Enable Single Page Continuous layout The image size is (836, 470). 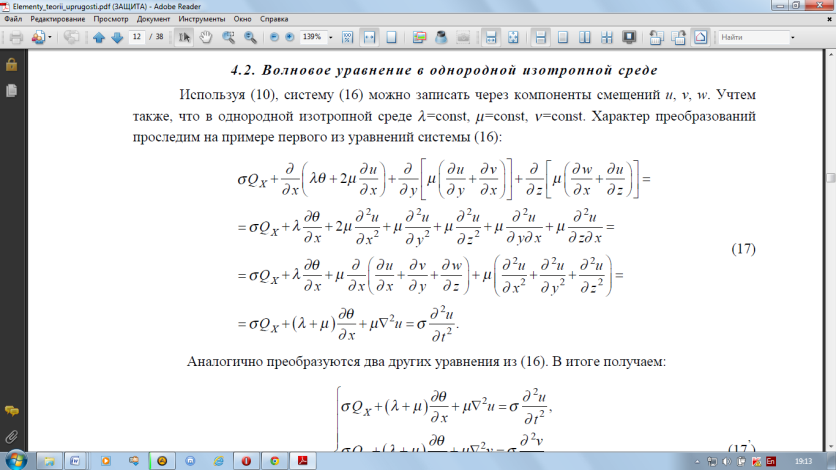(541, 37)
